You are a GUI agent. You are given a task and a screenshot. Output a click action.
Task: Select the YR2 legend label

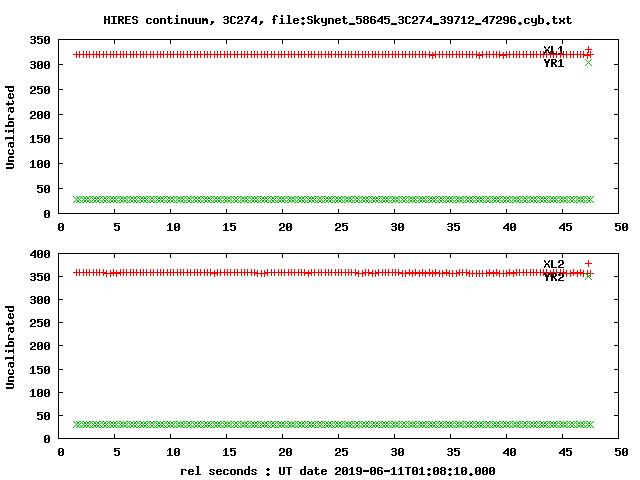(x=553, y=277)
